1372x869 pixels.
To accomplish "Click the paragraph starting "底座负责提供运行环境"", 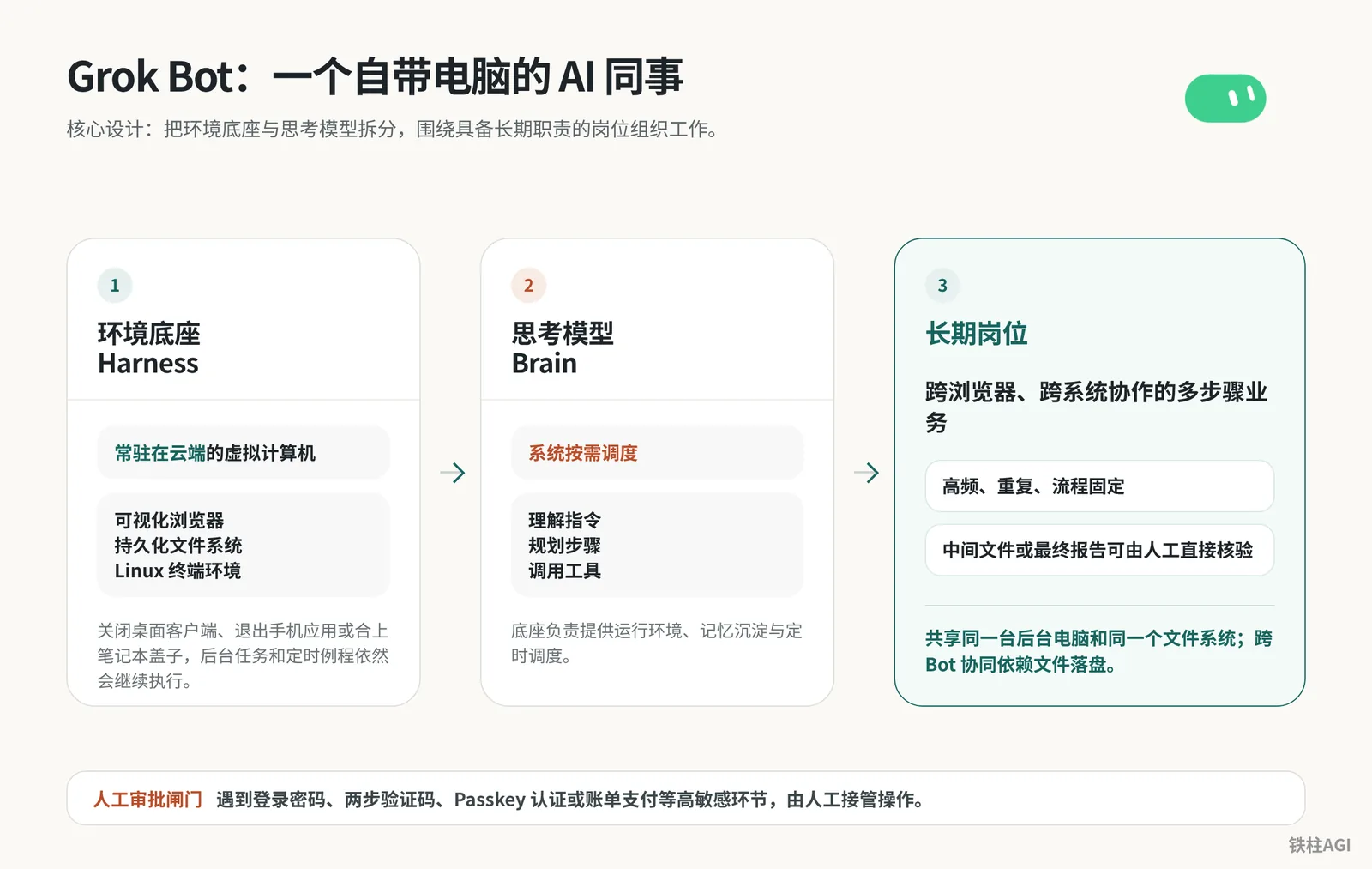I will click(657, 643).
